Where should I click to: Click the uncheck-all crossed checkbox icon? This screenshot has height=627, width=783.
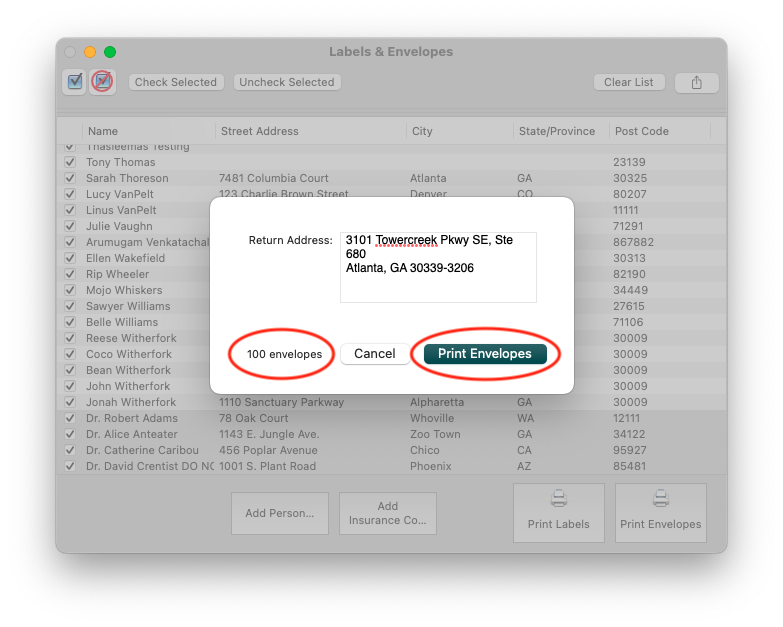tap(103, 81)
